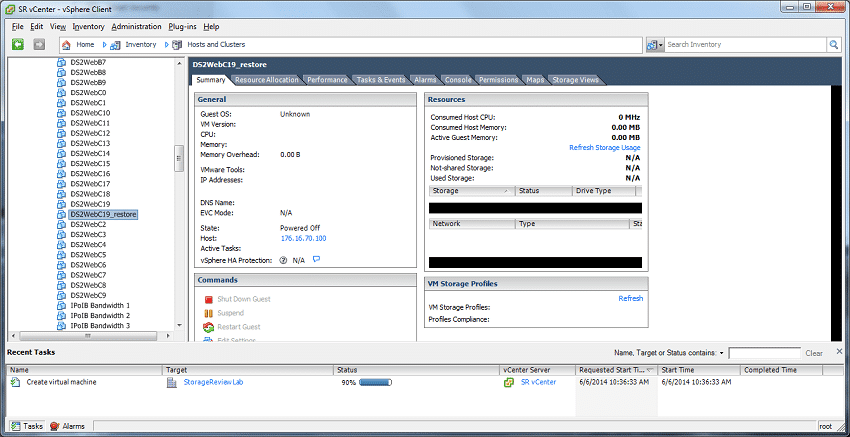
Task: Open the Administration menu
Action: [x=136, y=27]
